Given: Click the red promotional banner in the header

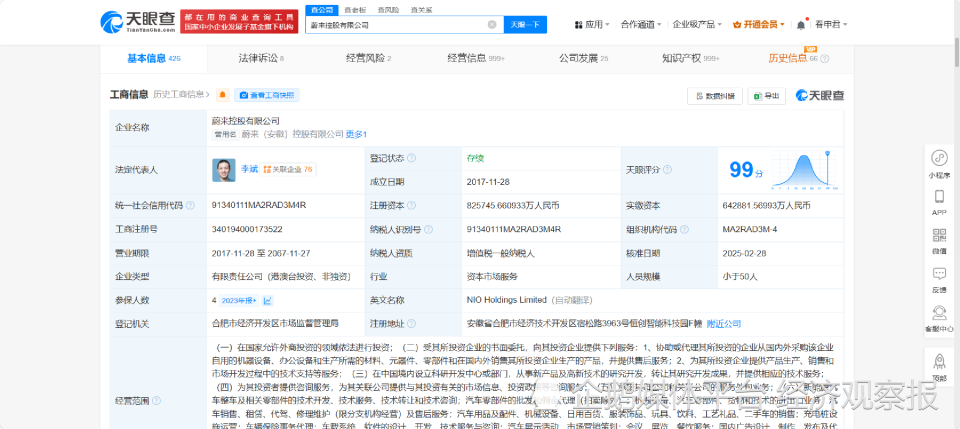Looking at the screenshot, I should [x=239, y=21].
